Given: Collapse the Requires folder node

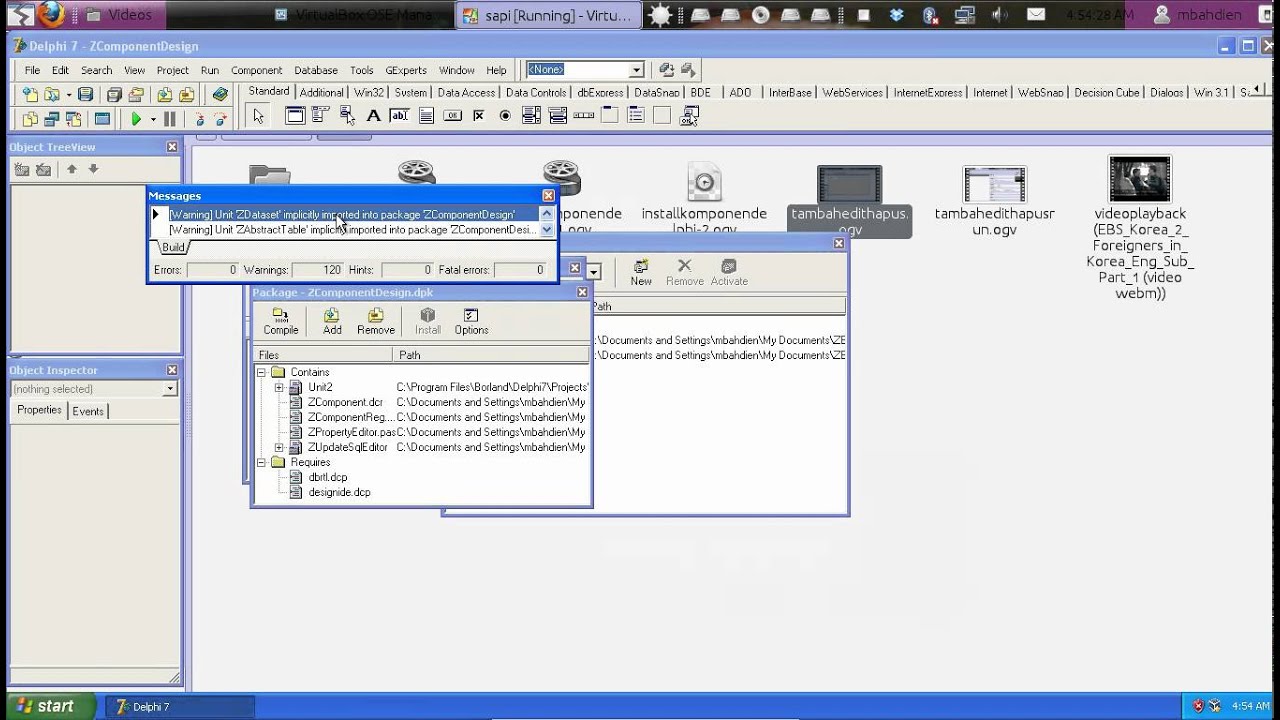Looking at the screenshot, I should click(x=262, y=462).
